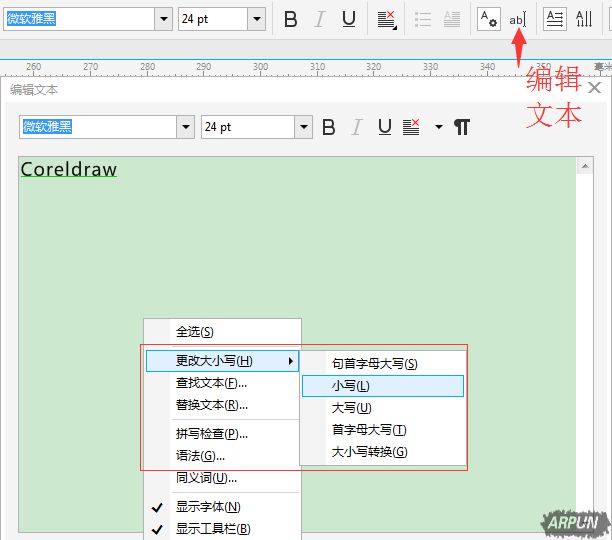Toggle the 显示字体(N) checked option

coord(208,507)
